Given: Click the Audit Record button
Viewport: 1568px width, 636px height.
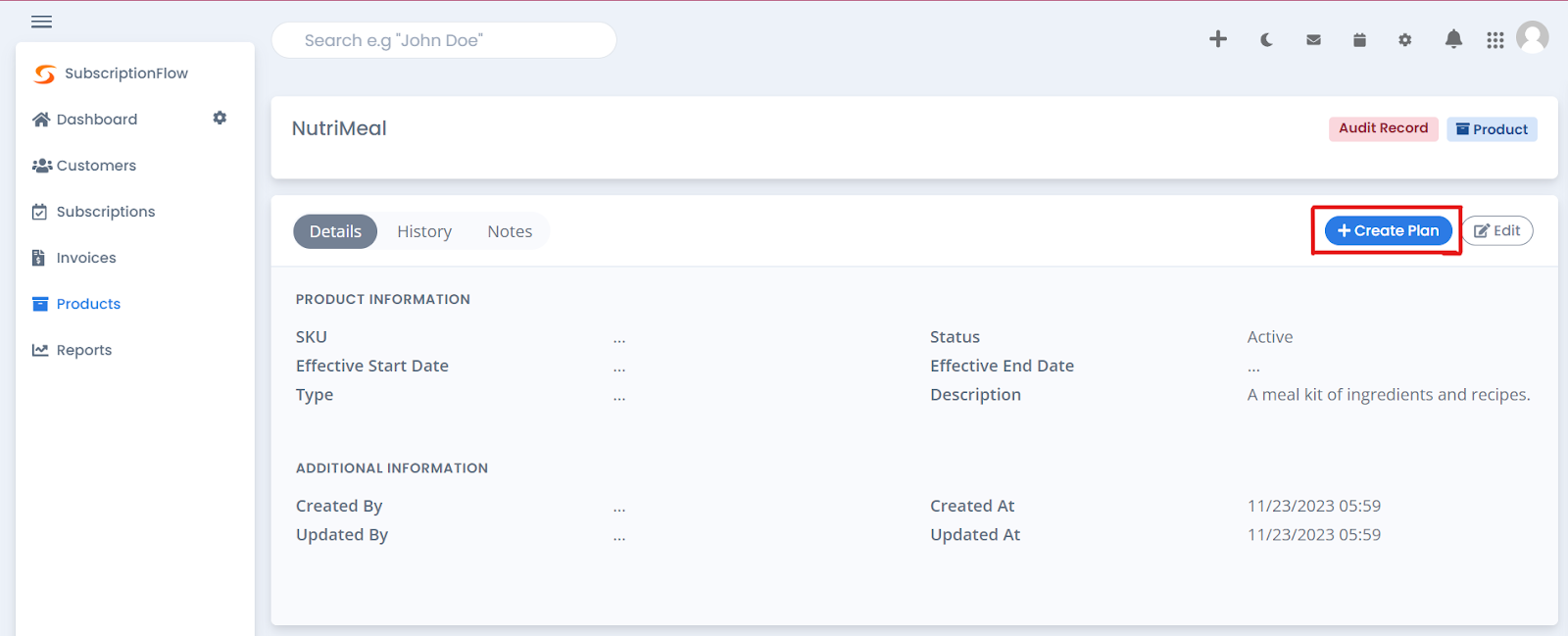Looking at the screenshot, I should point(1383,128).
